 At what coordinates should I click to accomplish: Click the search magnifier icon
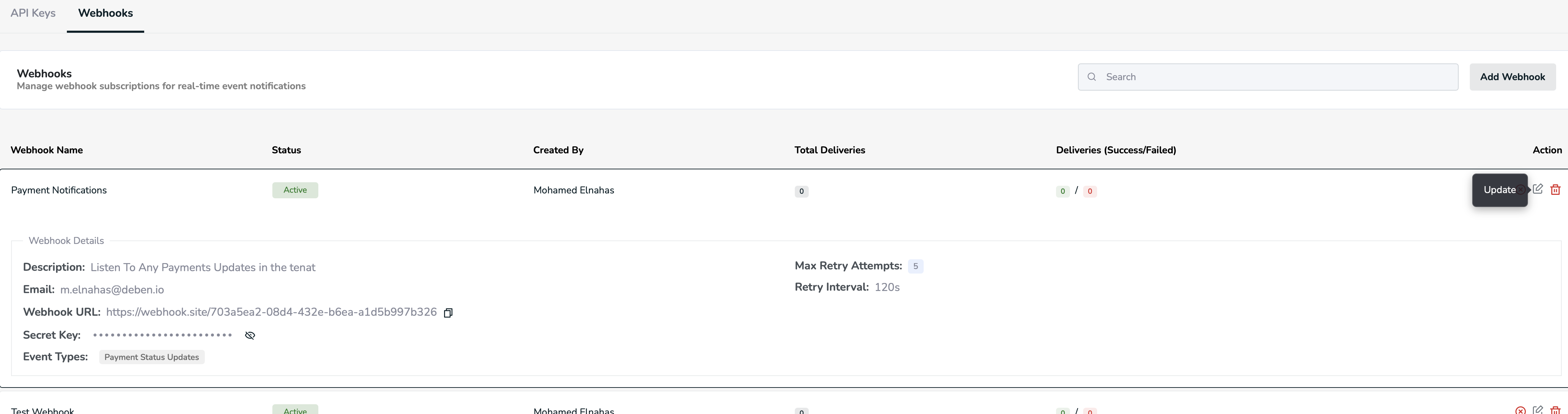[1092, 77]
